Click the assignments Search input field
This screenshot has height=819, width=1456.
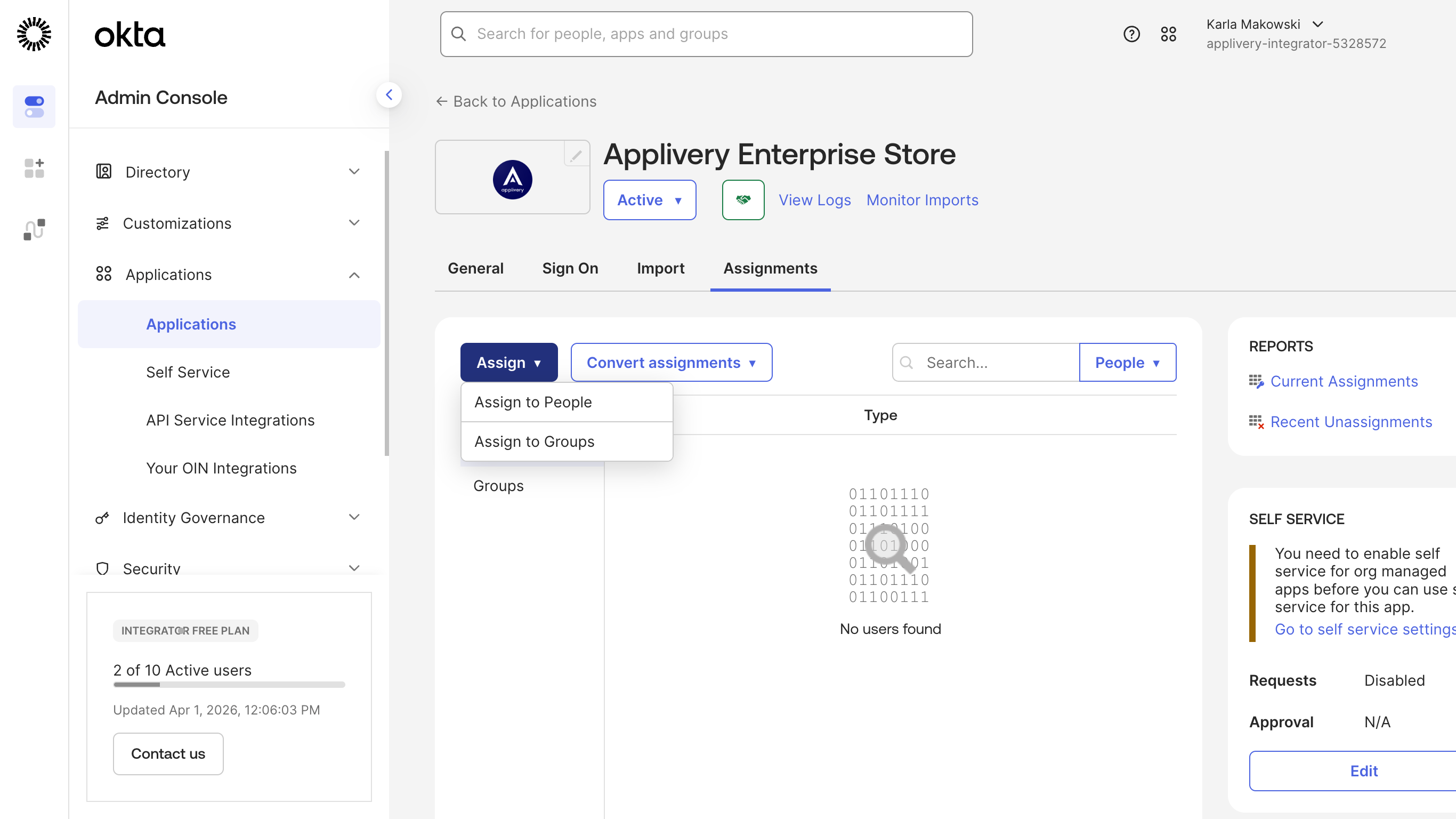click(x=995, y=363)
